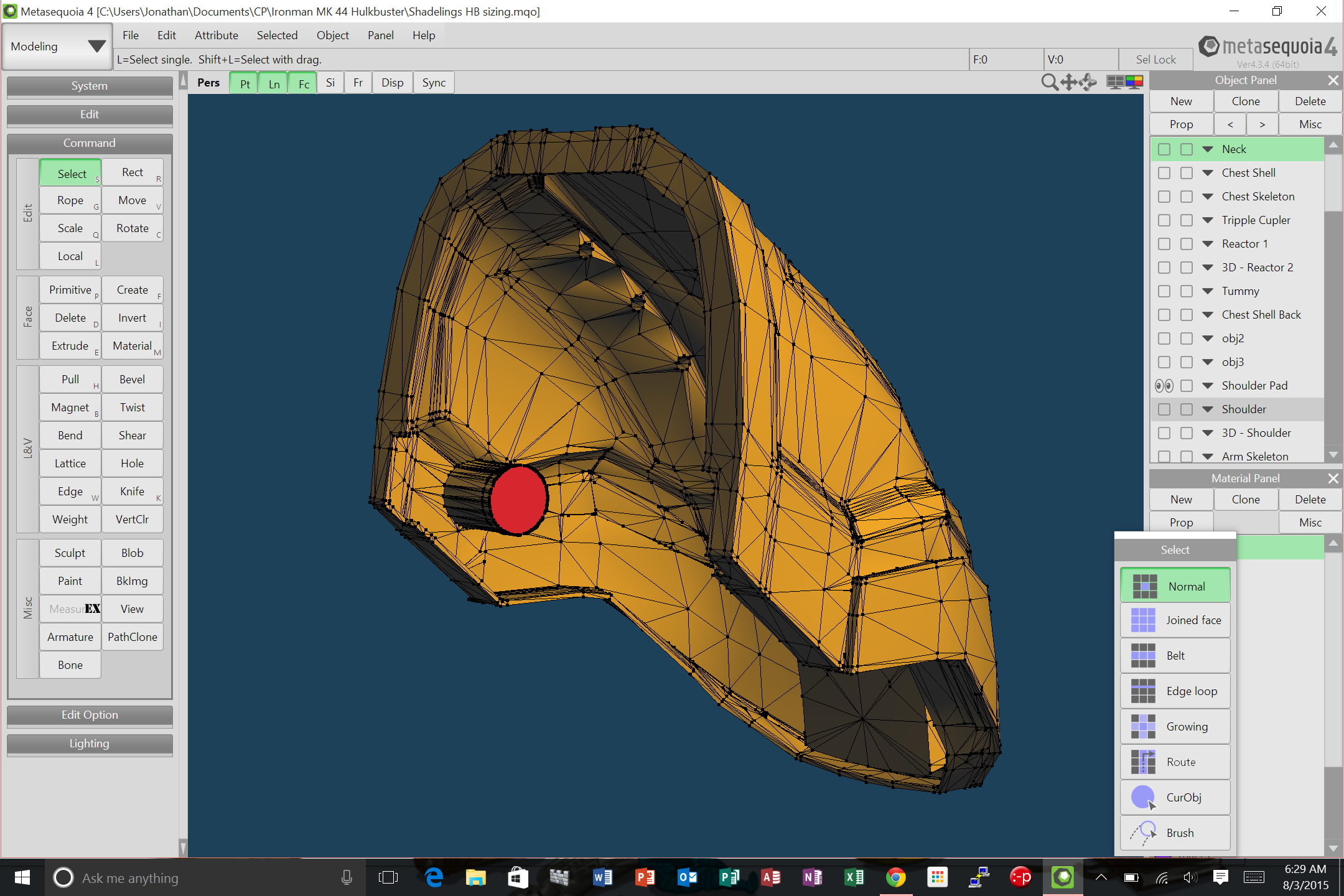Expand the System section
The height and width of the screenshot is (896, 1344).
90,86
